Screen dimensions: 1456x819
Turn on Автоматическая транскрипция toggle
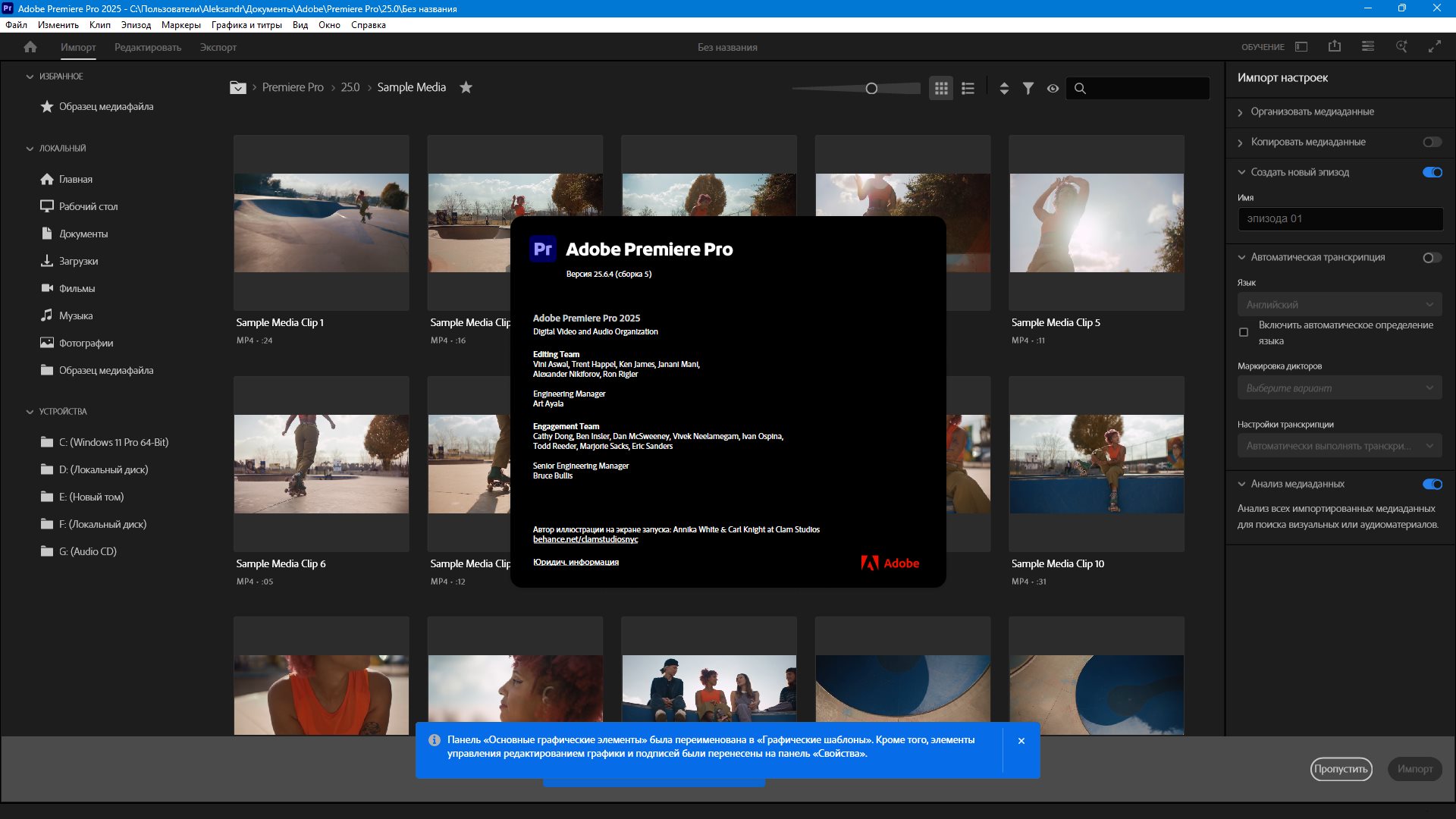click(x=1432, y=258)
